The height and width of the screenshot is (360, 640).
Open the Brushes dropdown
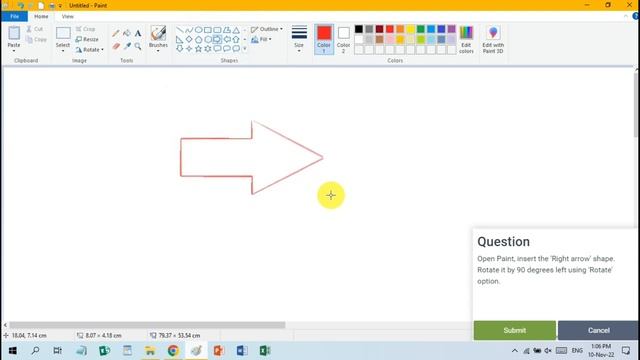point(158,38)
